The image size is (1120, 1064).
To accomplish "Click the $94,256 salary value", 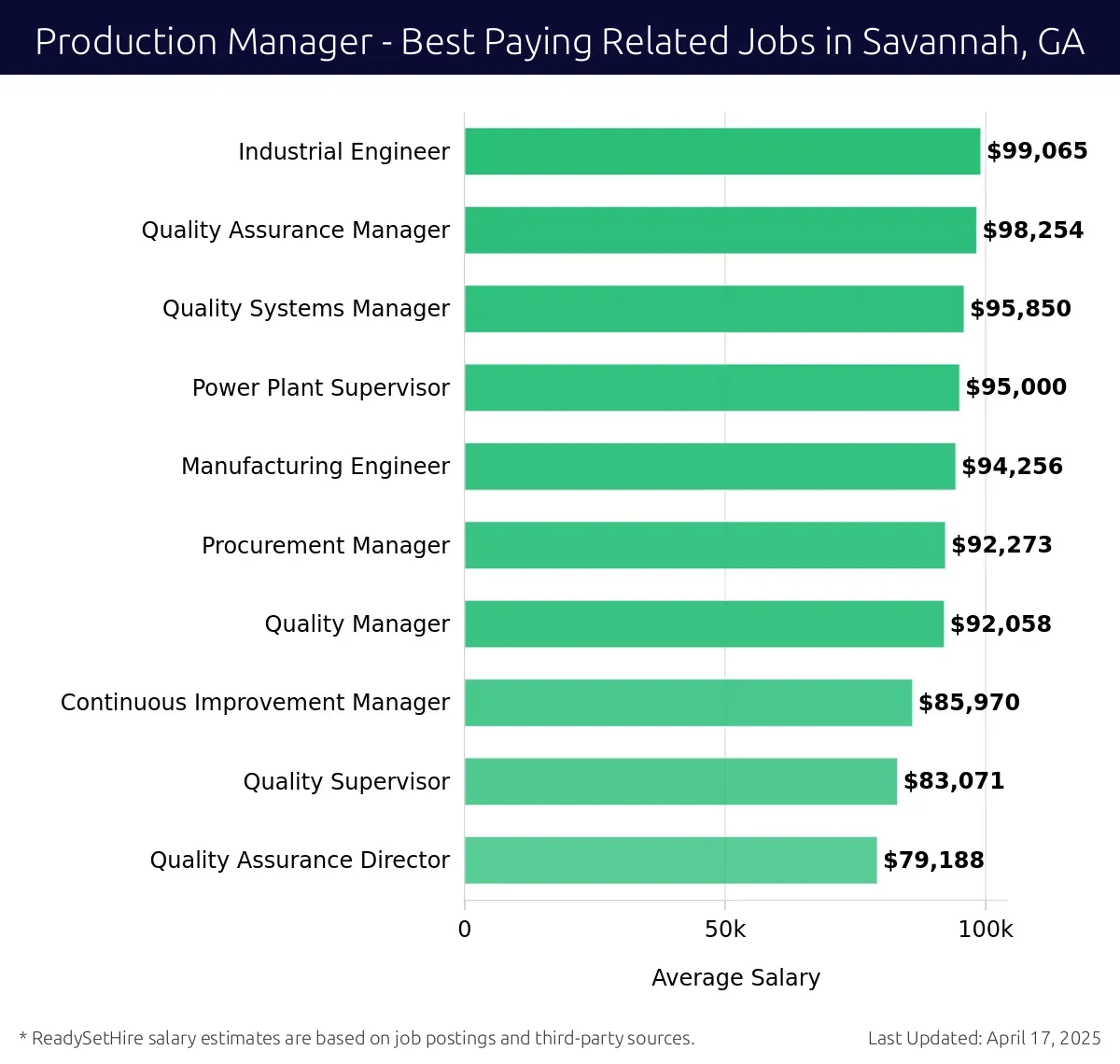I will point(1013,467).
